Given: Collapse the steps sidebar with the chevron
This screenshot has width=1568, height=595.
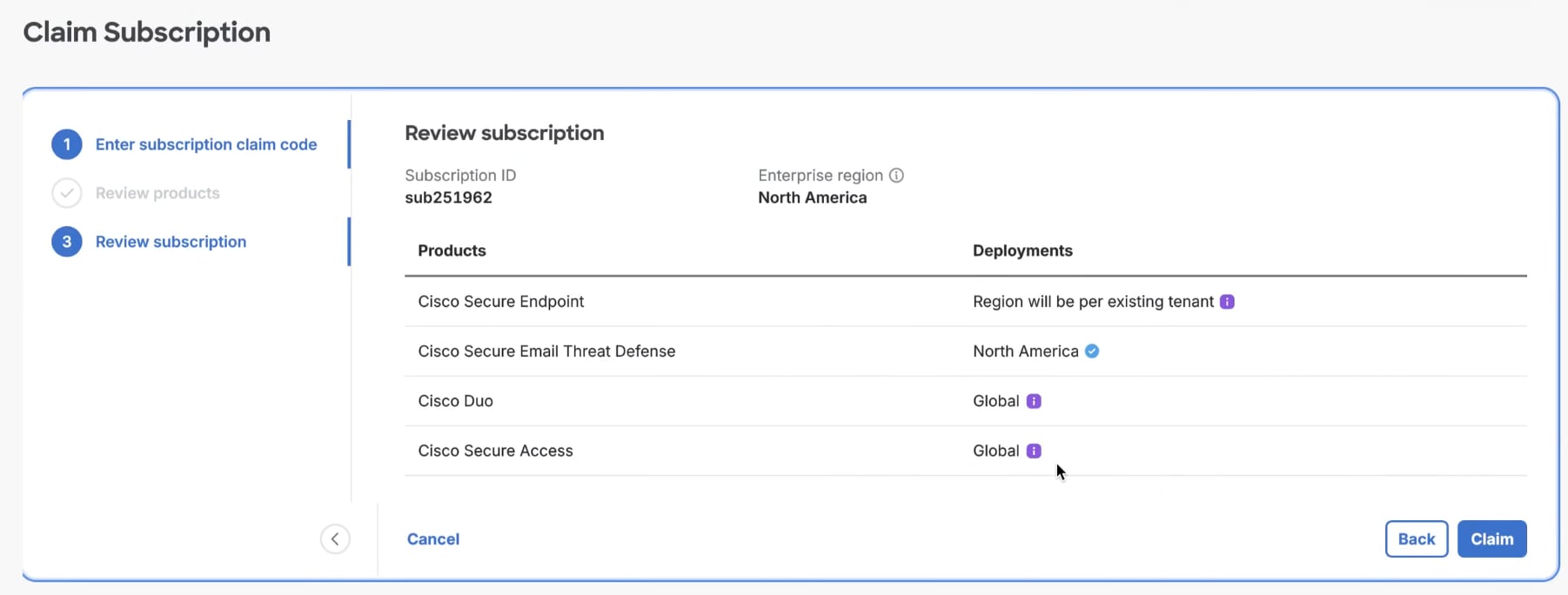Looking at the screenshot, I should click(x=335, y=539).
